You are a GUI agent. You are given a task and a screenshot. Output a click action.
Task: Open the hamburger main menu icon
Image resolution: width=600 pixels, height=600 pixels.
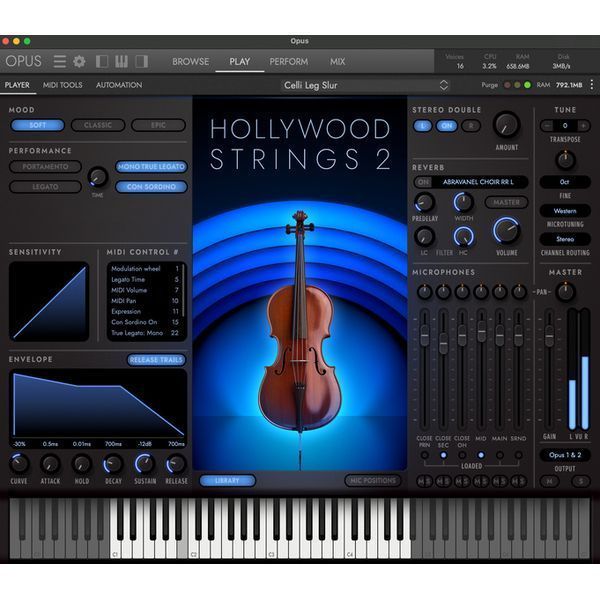click(x=59, y=61)
